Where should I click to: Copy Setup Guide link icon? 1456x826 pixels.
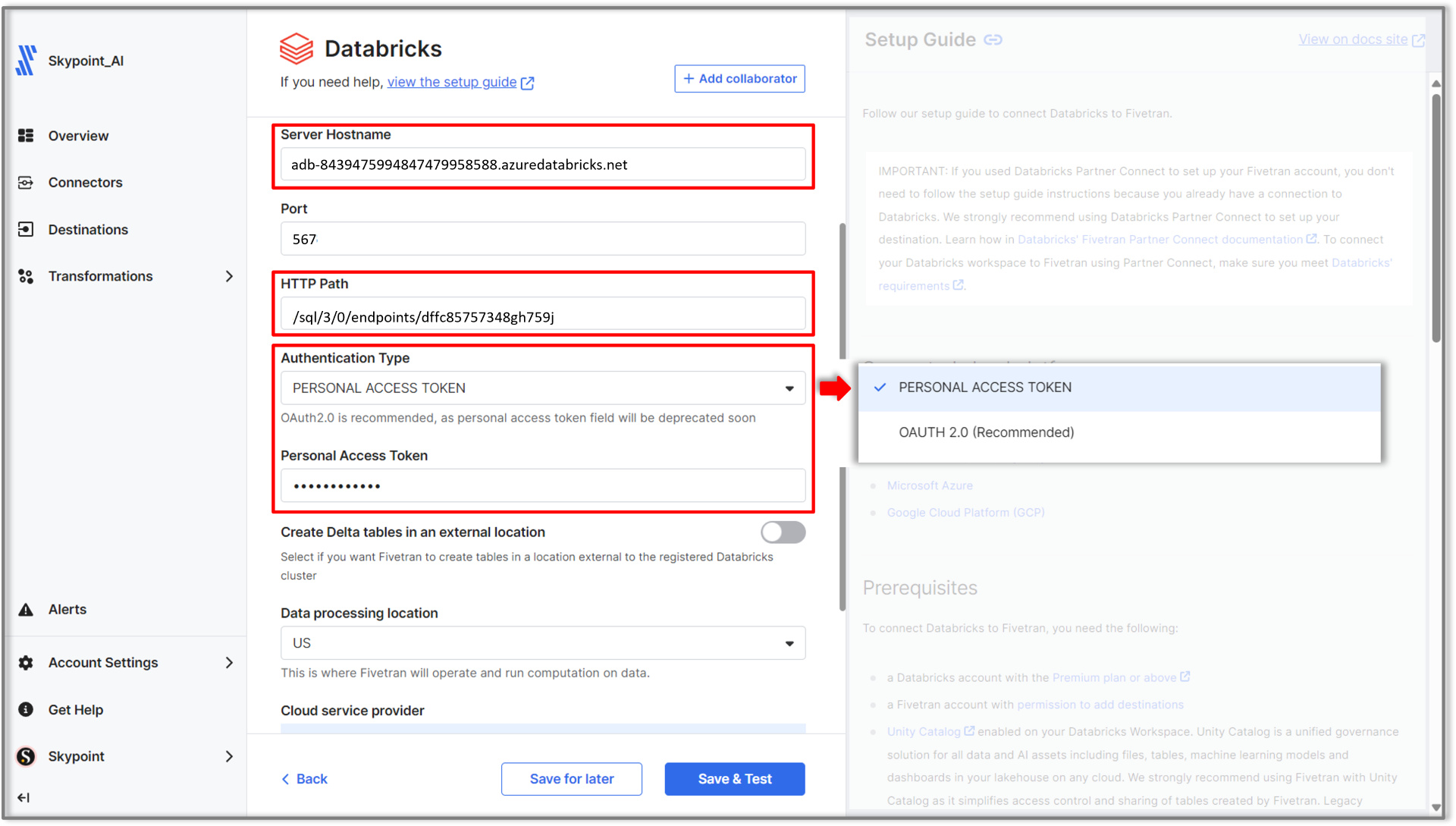[993, 40]
